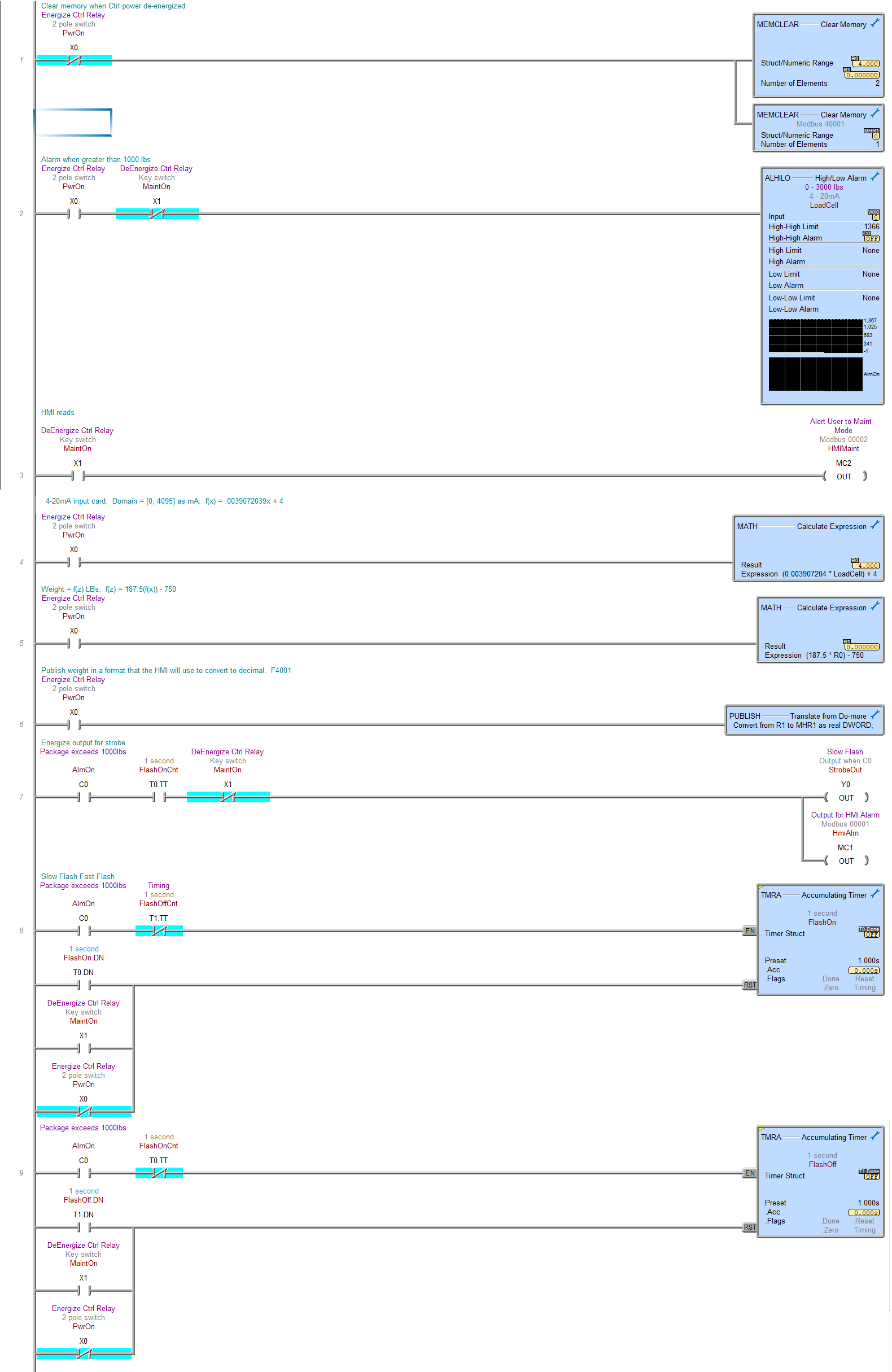
Task: Select the normally closed X0 contact on rung 1
Action: pos(74,60)
